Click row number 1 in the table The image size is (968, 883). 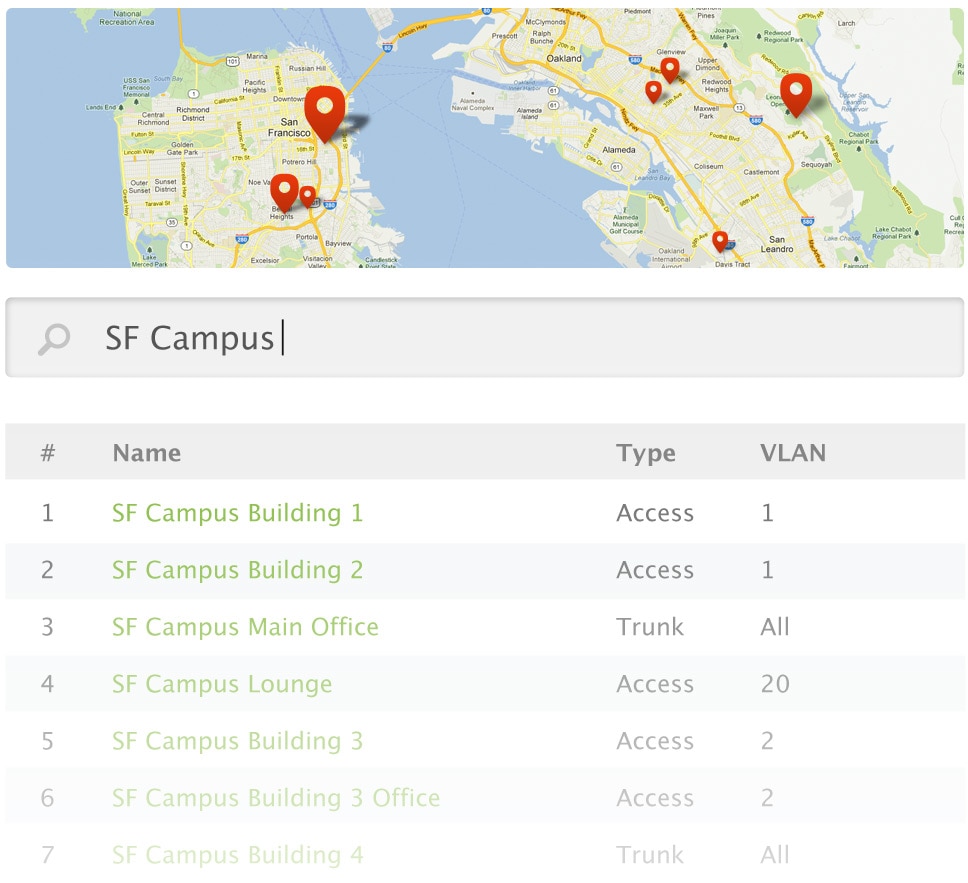48,513
